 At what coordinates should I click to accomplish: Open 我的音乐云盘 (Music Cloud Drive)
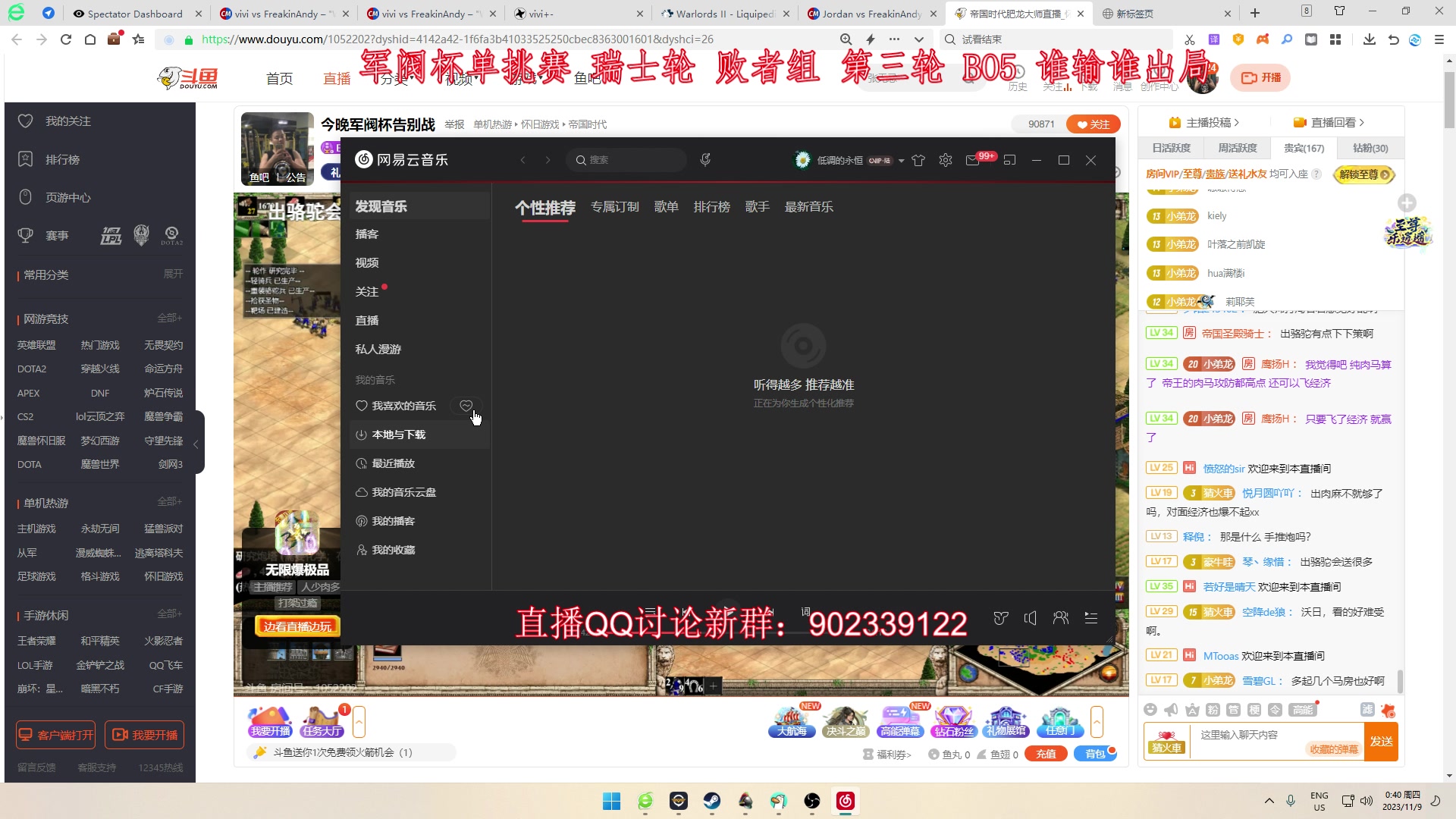(403, 491)
